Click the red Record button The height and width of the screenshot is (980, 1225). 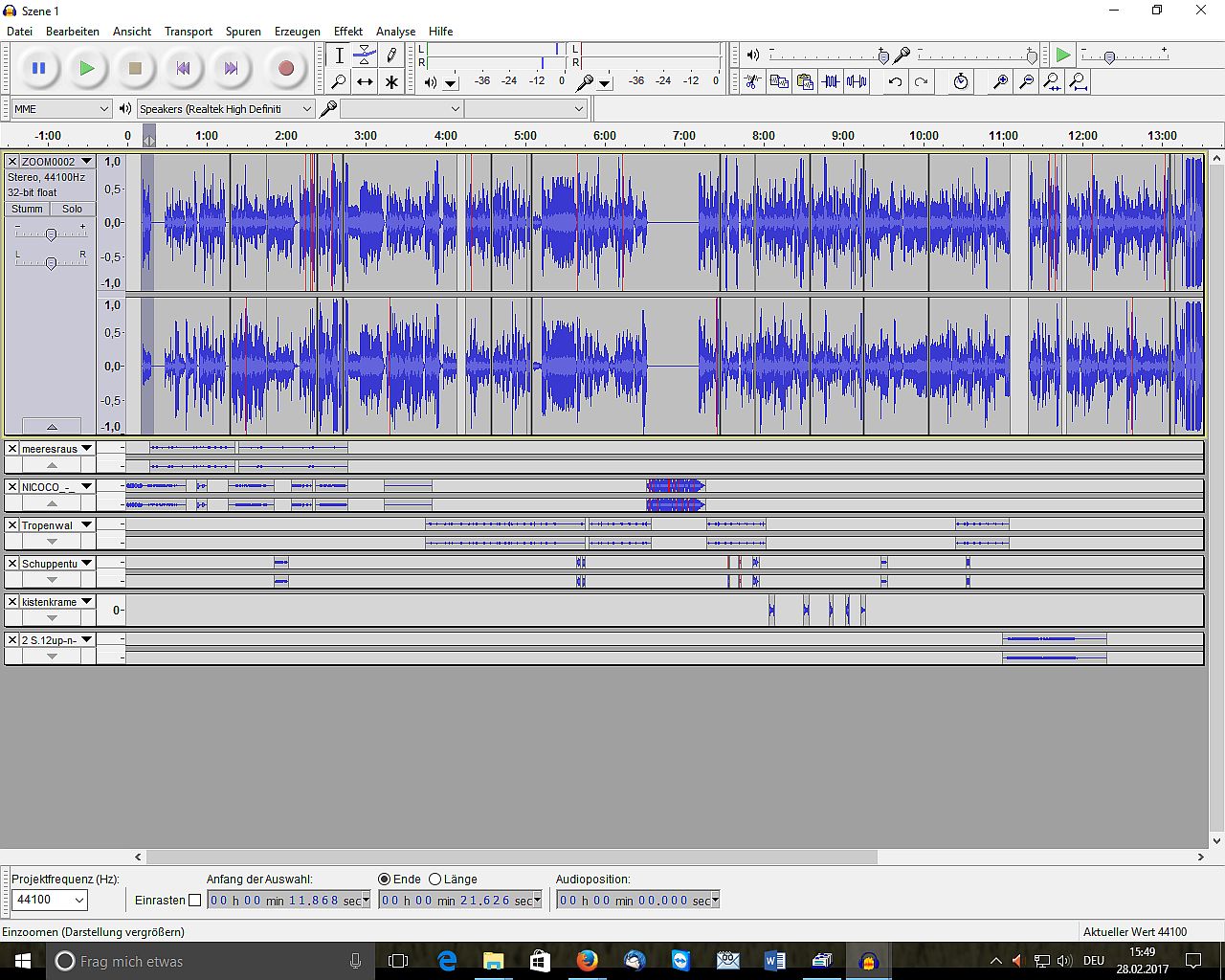pos(285,68)
